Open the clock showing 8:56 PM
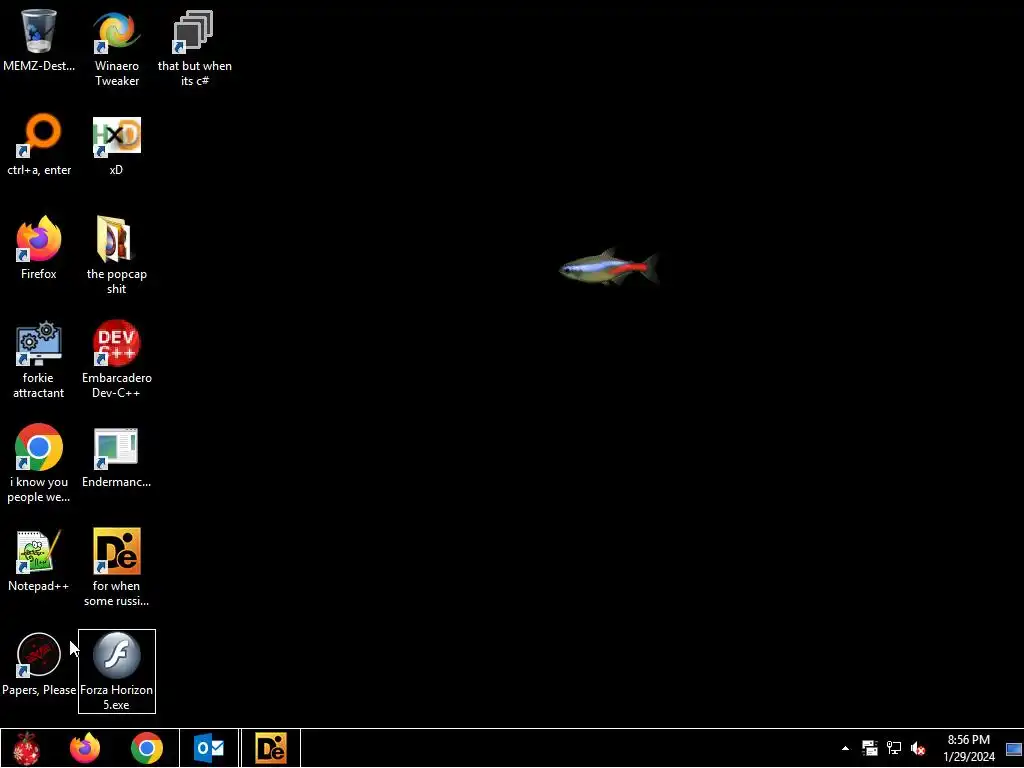Image resolution: width=1024 pixels, height=768 pixels. pyautogui.click(x=968, y=748)
